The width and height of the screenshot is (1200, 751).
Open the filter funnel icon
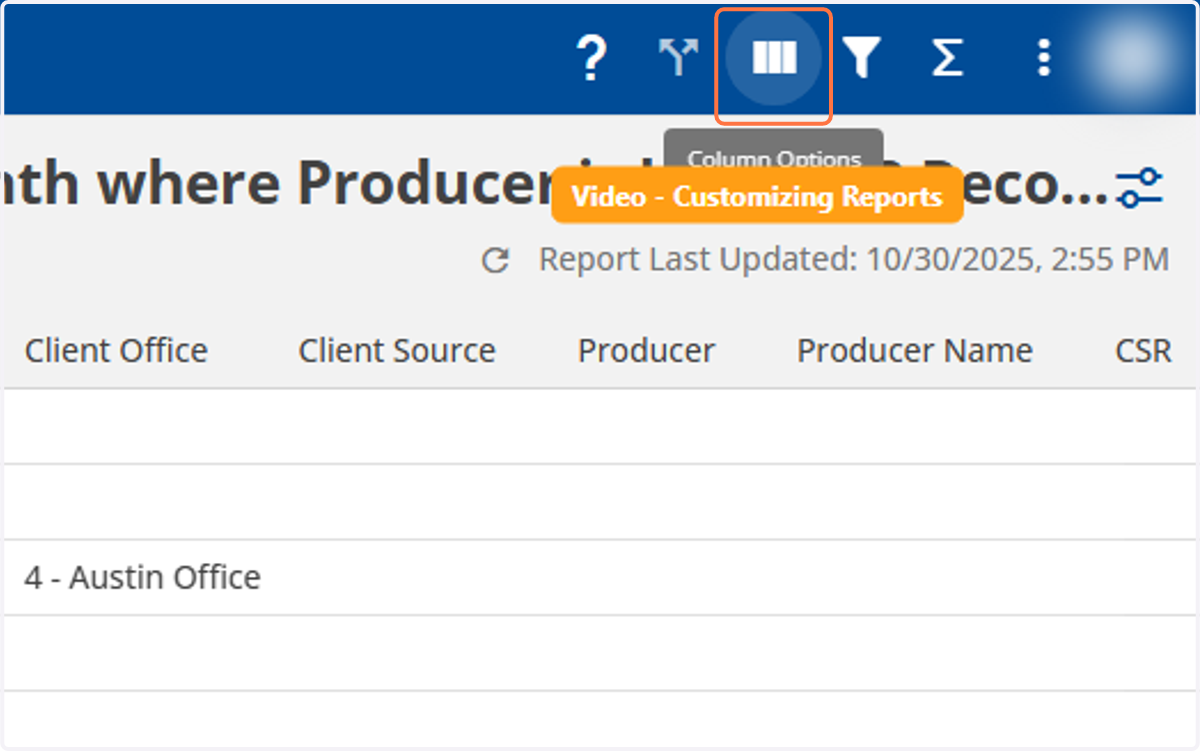point(861,58)
